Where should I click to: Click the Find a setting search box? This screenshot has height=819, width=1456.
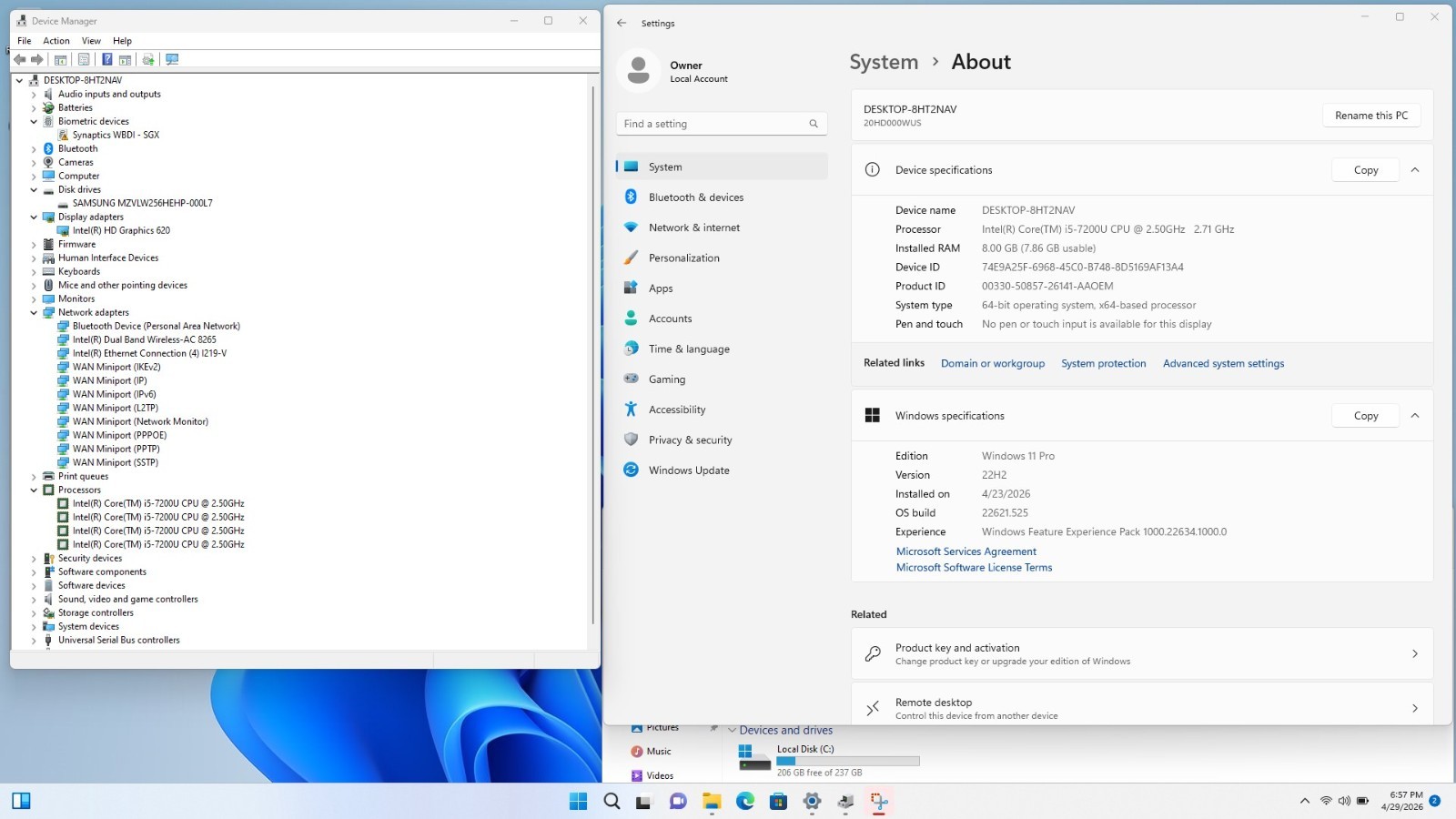pyautogui.click(x=721, y=124)
